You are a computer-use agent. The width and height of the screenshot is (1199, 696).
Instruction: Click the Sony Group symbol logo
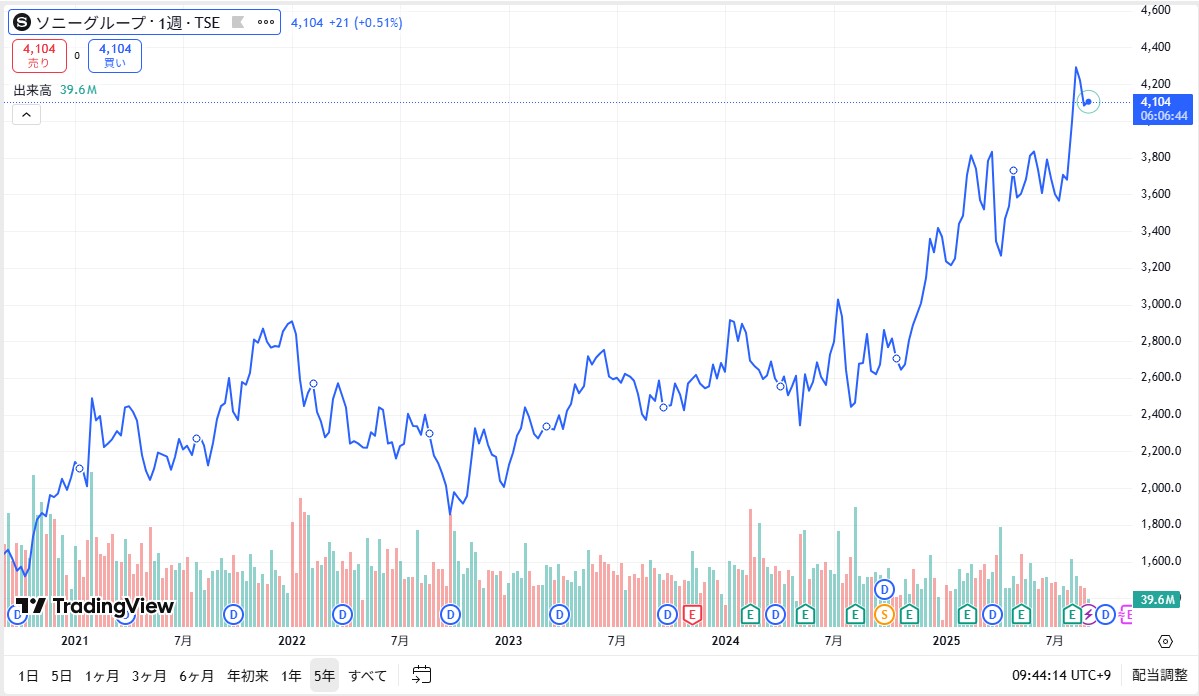coord(22,22)
